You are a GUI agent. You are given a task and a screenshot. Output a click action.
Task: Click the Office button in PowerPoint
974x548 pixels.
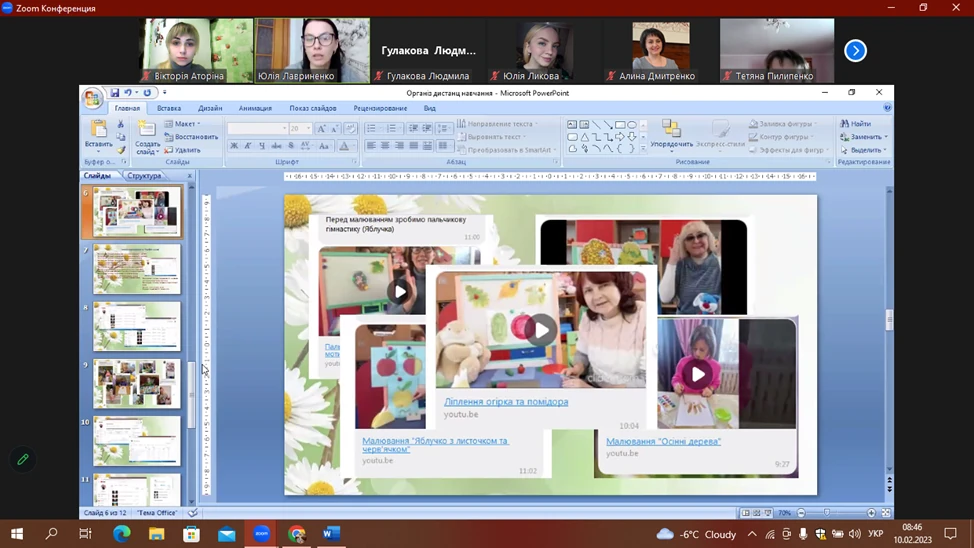(x=93, y=98)
